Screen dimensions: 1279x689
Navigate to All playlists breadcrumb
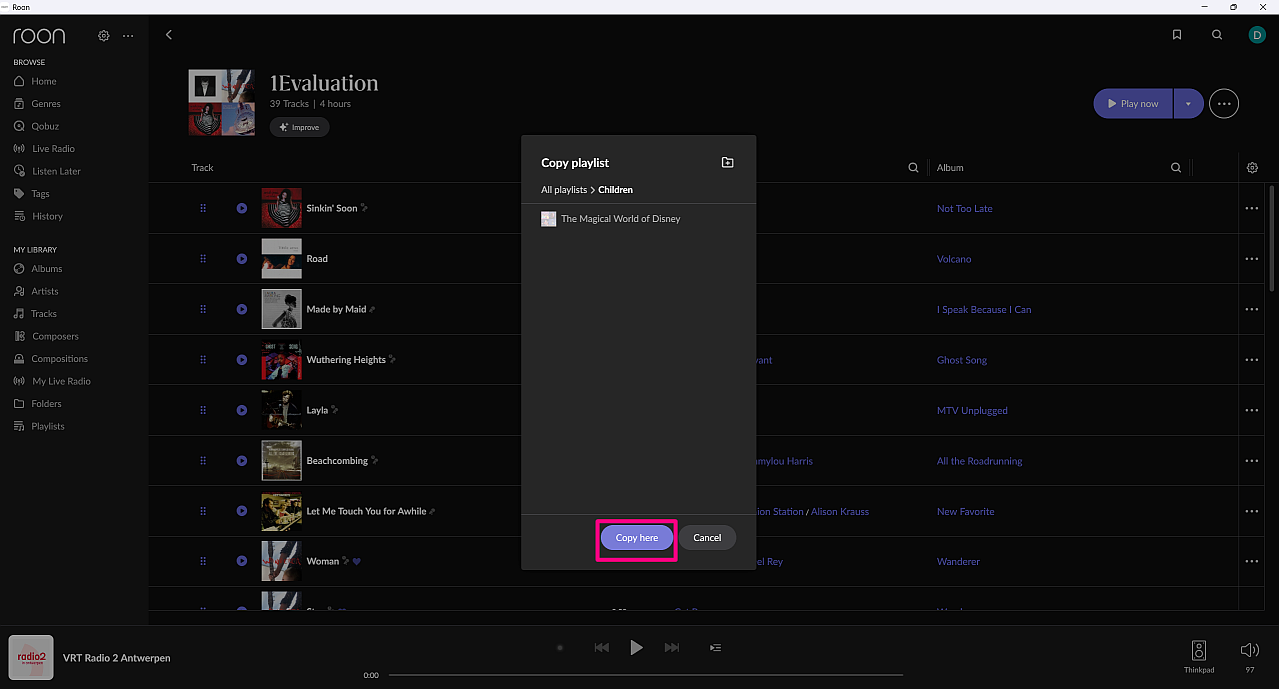pos(564,190)
